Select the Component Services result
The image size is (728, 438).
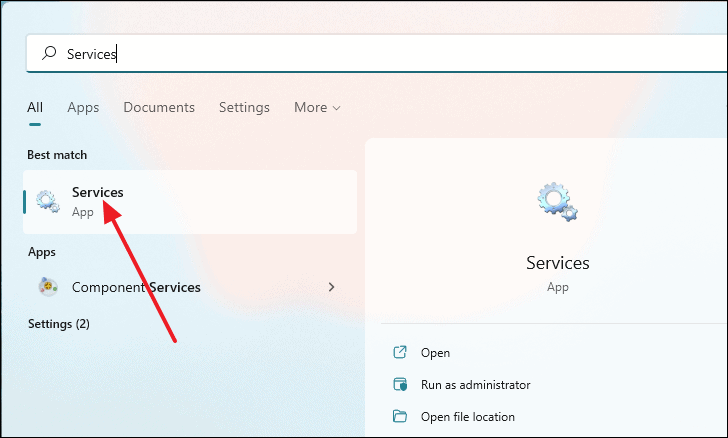[x=190, y=287]
